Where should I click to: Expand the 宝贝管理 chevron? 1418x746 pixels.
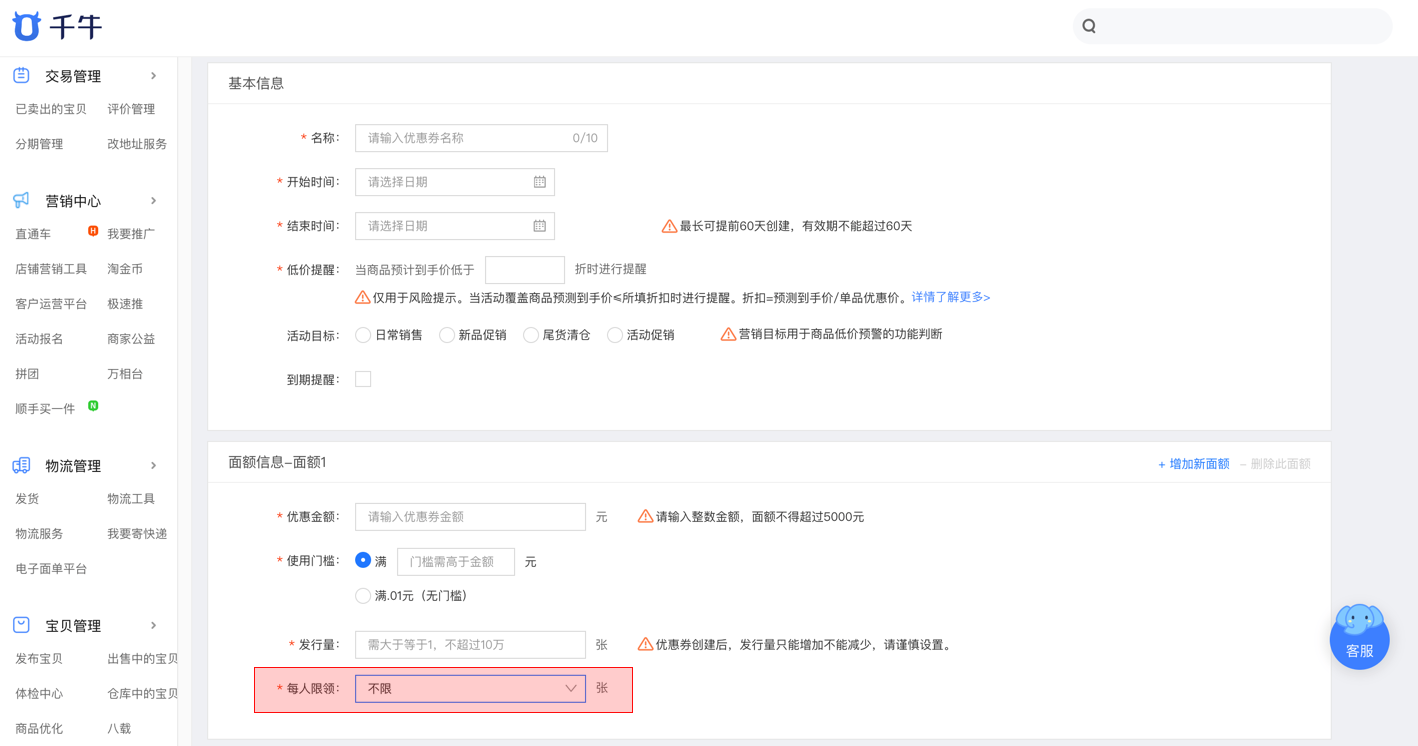tap(153, 626)
